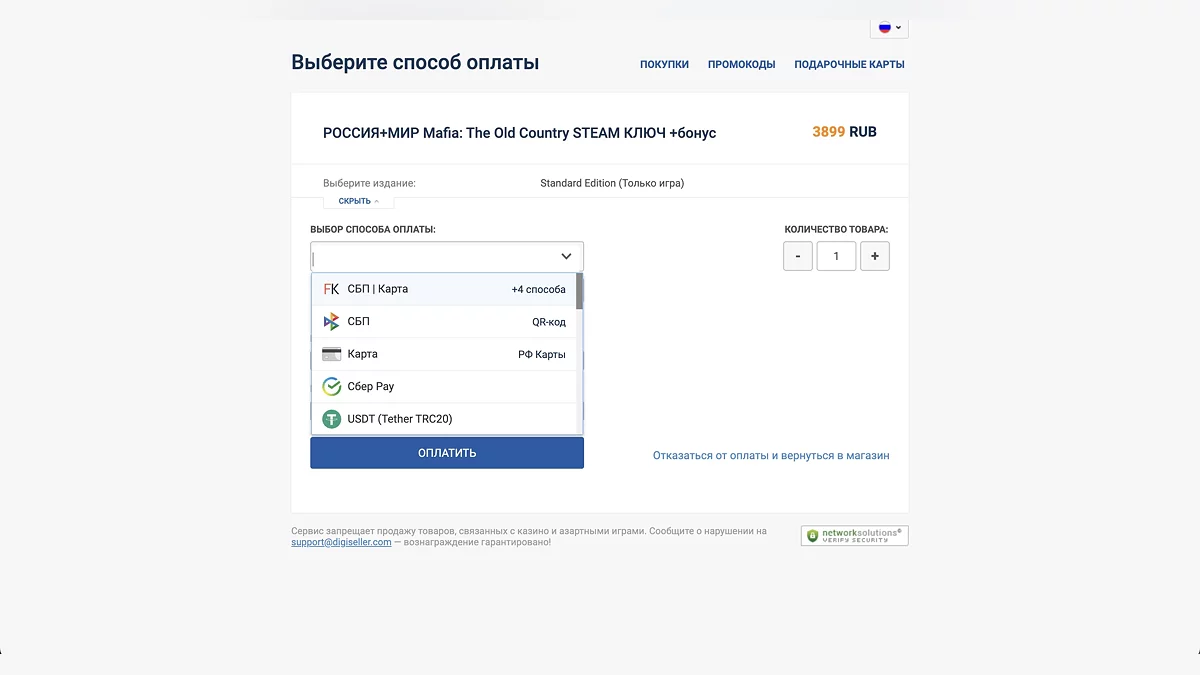1200x675 pixels.
Task: Open support@digiseller.com email link
Action: point(341,542)
